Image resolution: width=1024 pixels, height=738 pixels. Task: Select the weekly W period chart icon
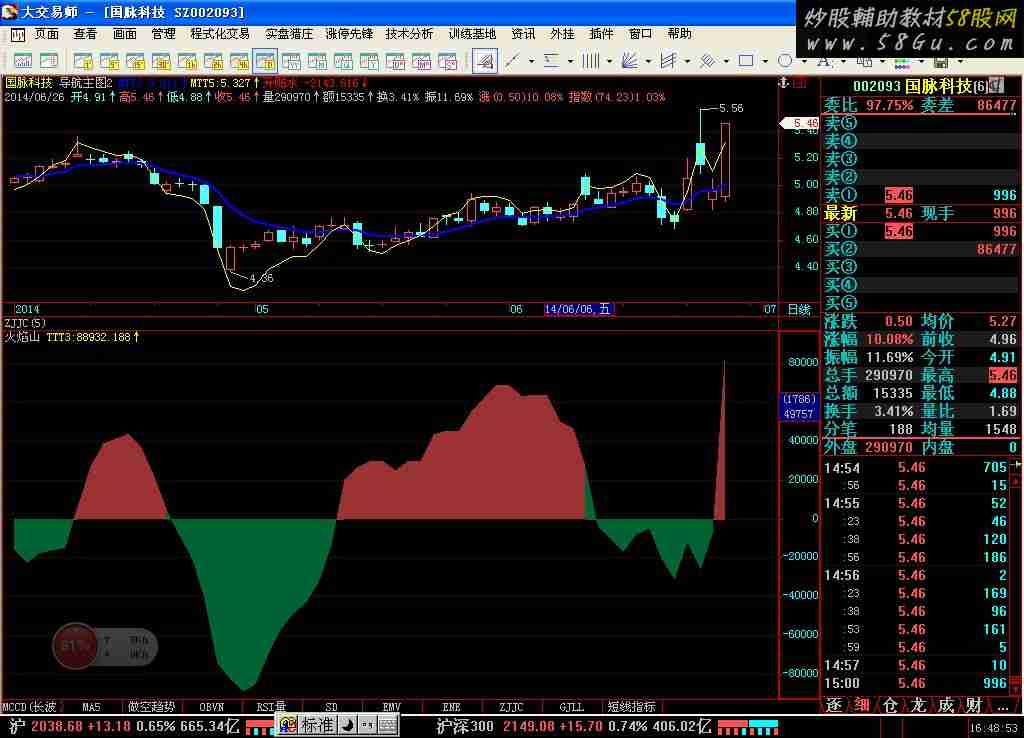pyautogui.click(x=291, y=61)
